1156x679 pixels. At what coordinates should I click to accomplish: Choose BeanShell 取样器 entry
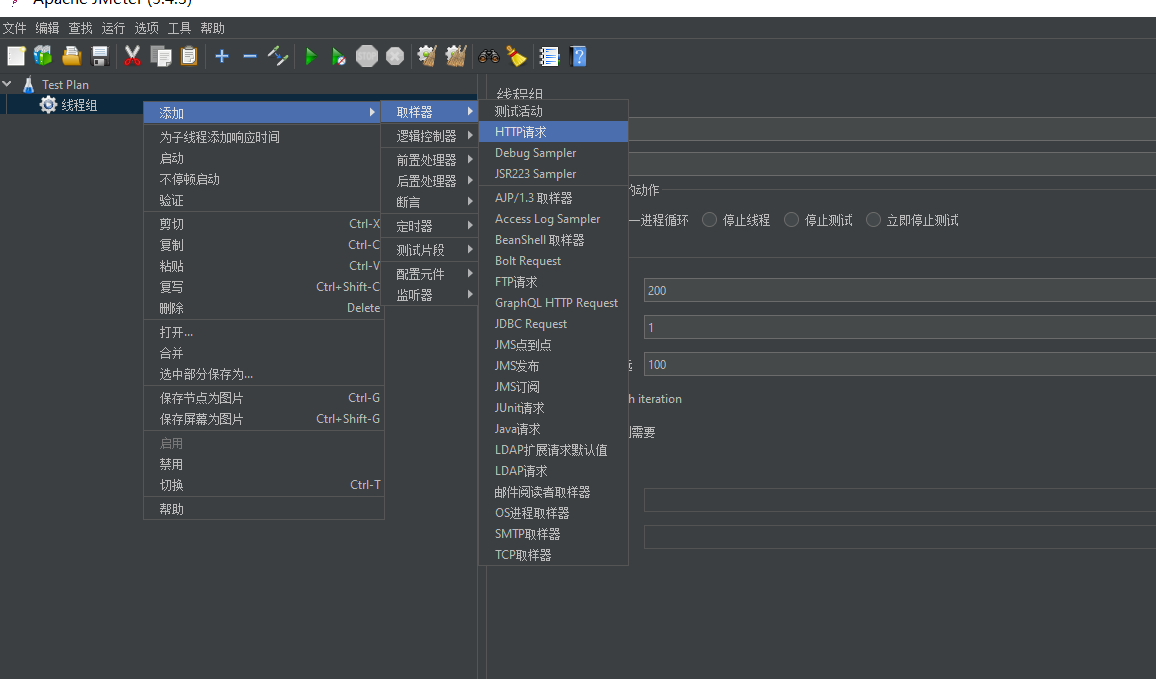[554, 240]
